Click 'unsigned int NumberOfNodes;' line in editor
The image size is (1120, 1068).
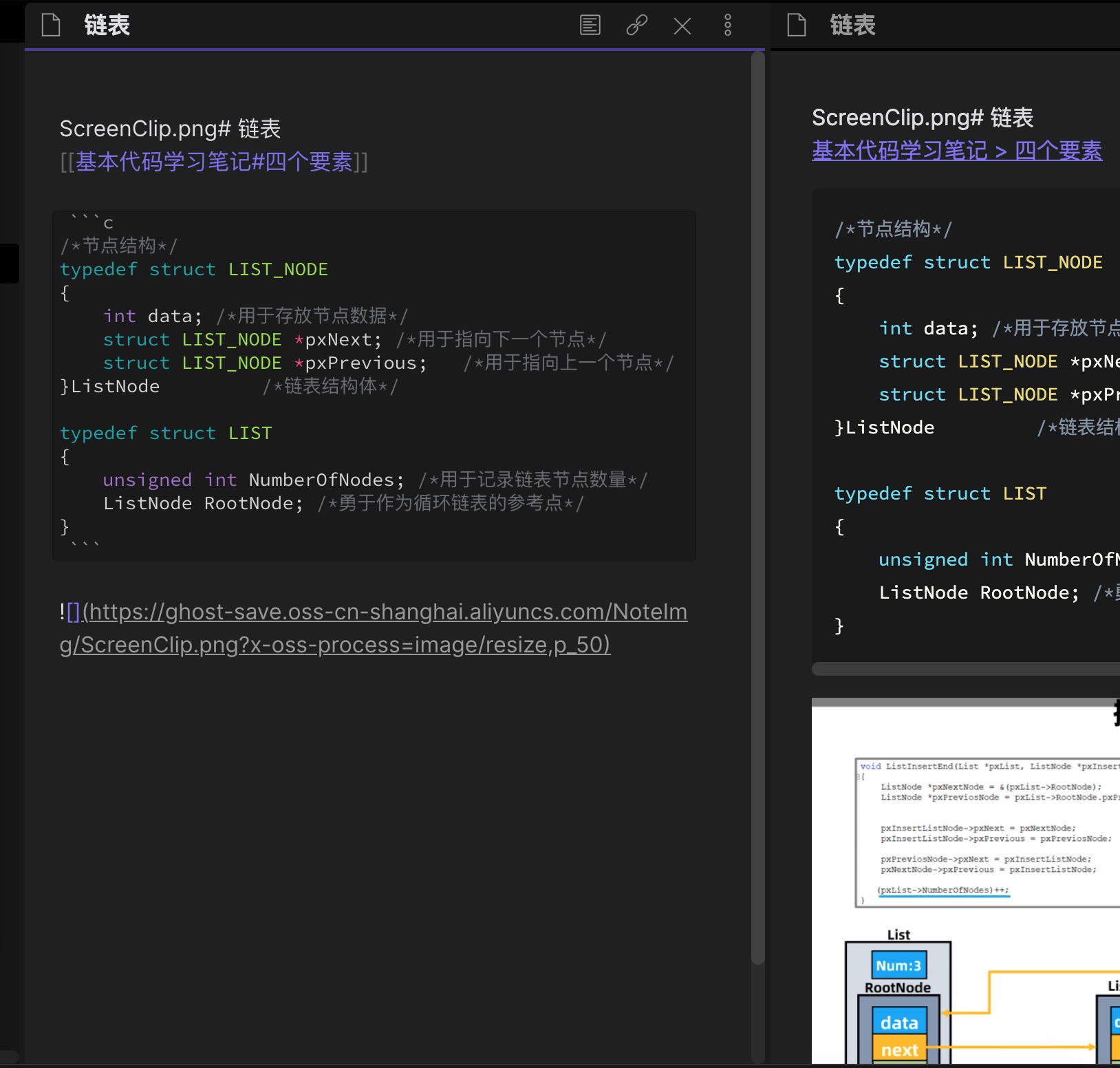coord(375,480)
